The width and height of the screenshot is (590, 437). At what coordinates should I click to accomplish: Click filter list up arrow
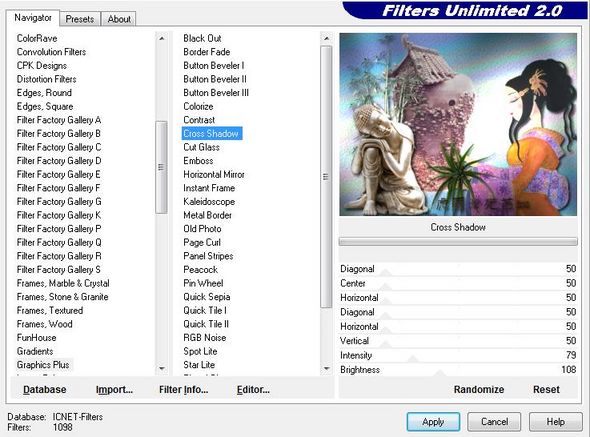pos(326,38)
